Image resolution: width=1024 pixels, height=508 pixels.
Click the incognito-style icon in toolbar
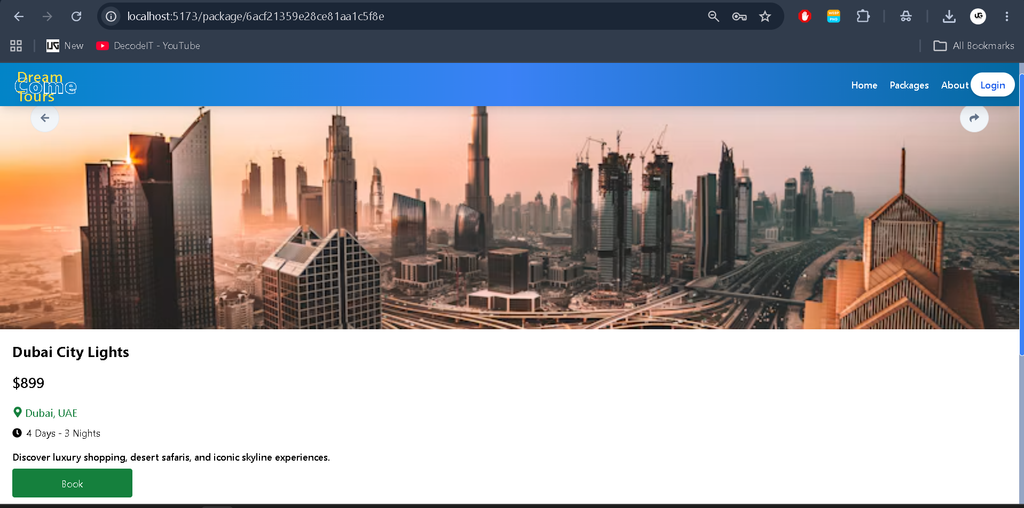[905, 16]
